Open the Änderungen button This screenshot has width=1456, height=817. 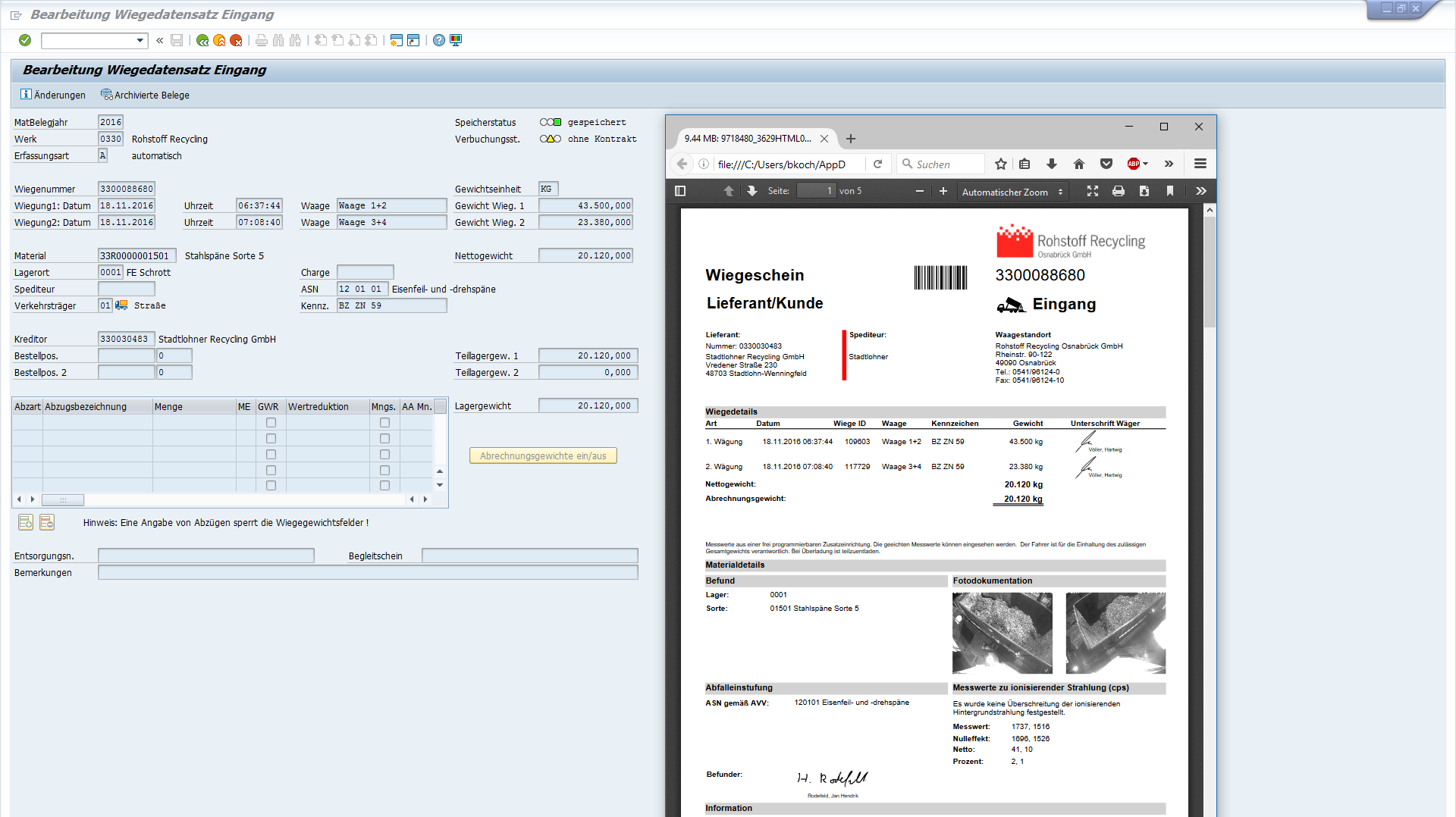point(53,95)
